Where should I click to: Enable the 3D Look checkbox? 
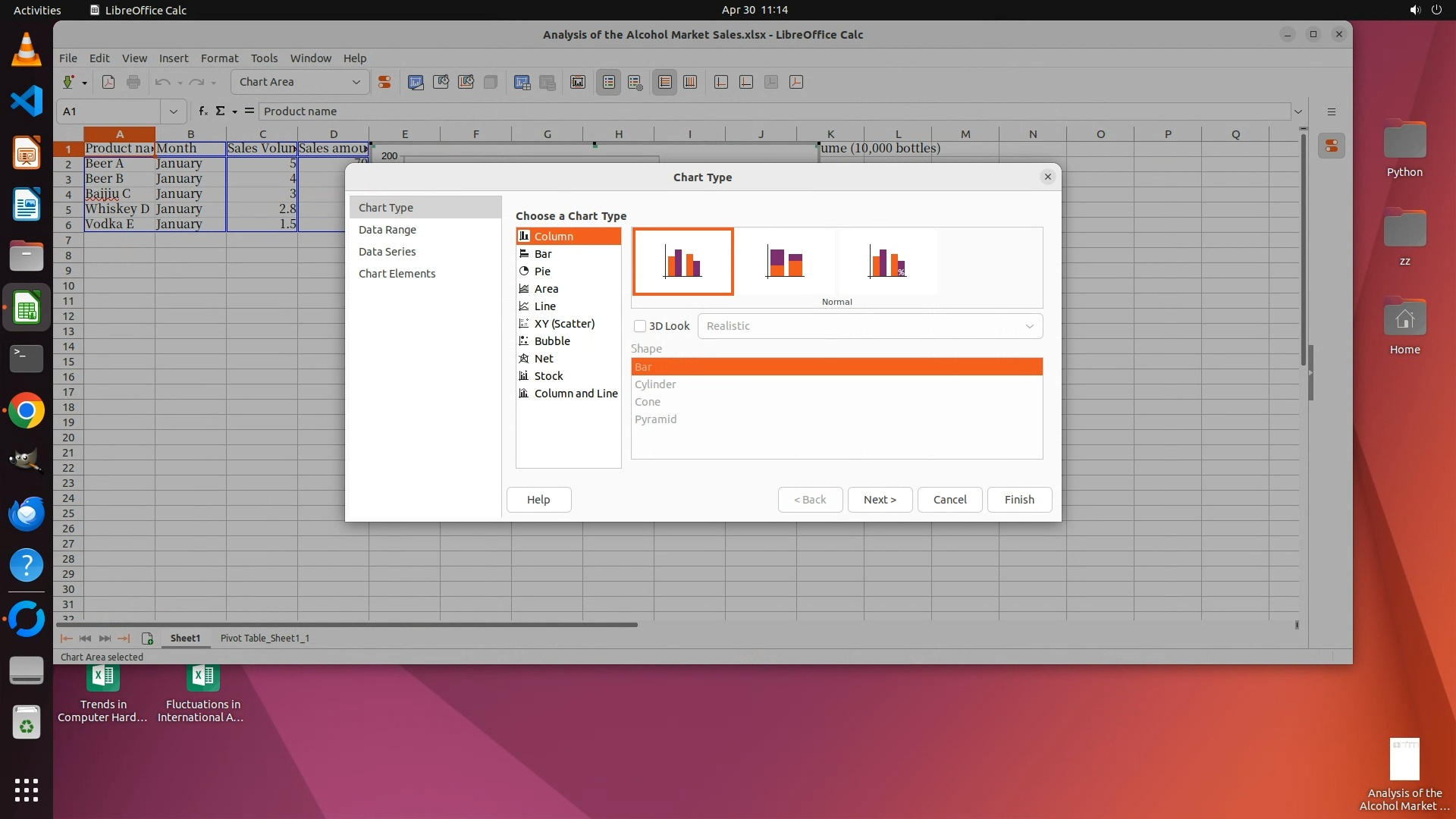click(640, 326)
